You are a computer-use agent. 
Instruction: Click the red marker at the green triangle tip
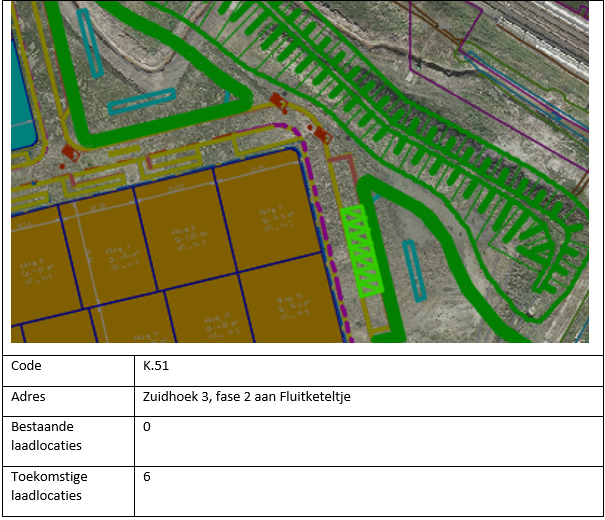coord(277,102)
